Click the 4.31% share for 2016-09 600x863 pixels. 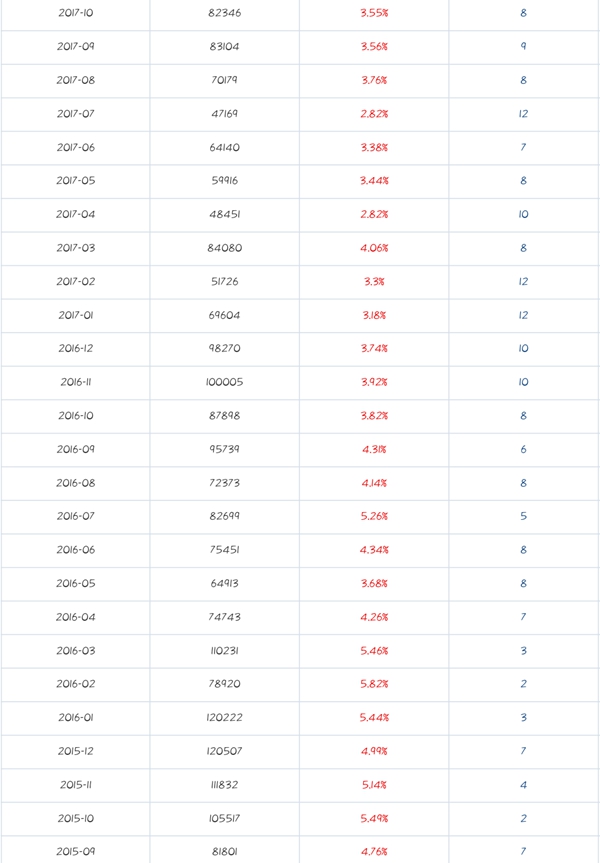tap(374, 449)
